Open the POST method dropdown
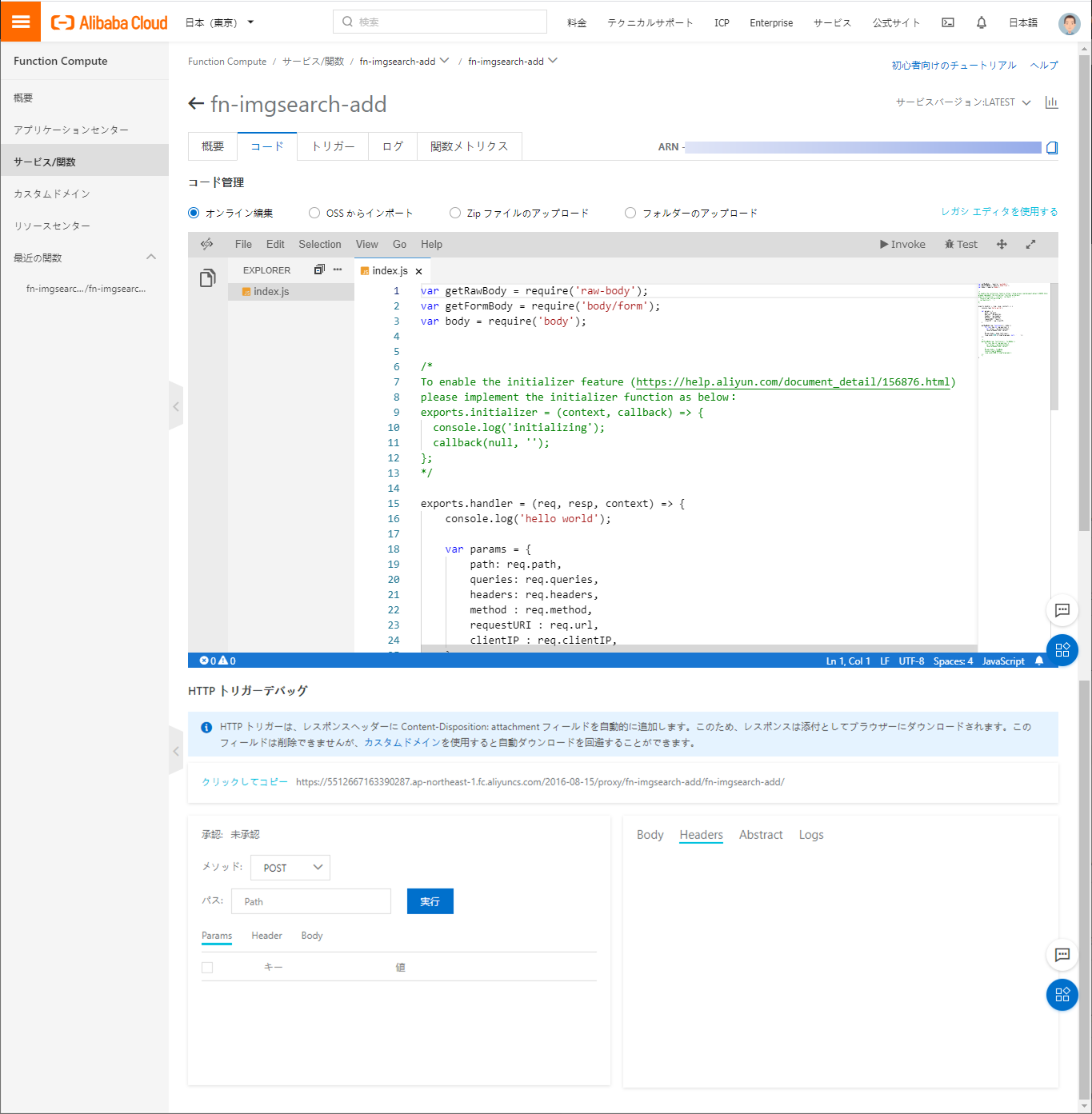1092x1114 pixels. (x=290, y=868)
